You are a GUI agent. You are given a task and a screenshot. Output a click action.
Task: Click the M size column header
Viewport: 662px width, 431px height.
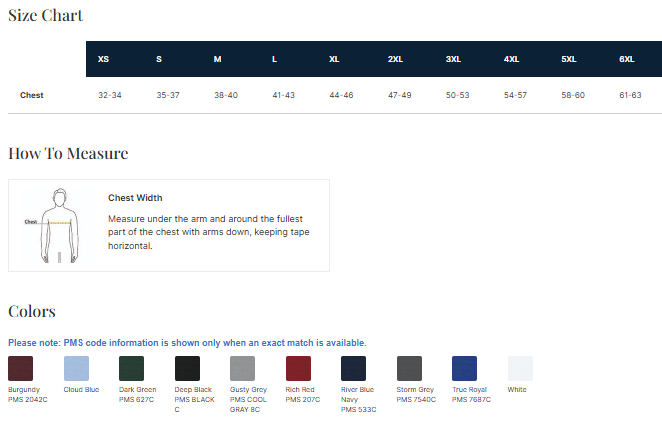tap(217, 59)
